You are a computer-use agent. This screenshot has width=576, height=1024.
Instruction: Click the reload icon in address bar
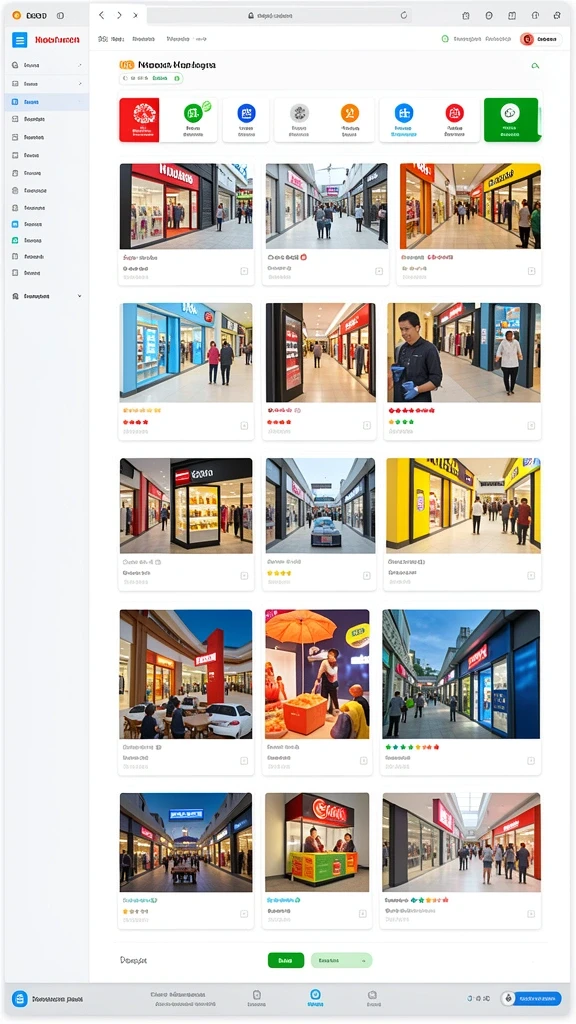coord(404,15)
